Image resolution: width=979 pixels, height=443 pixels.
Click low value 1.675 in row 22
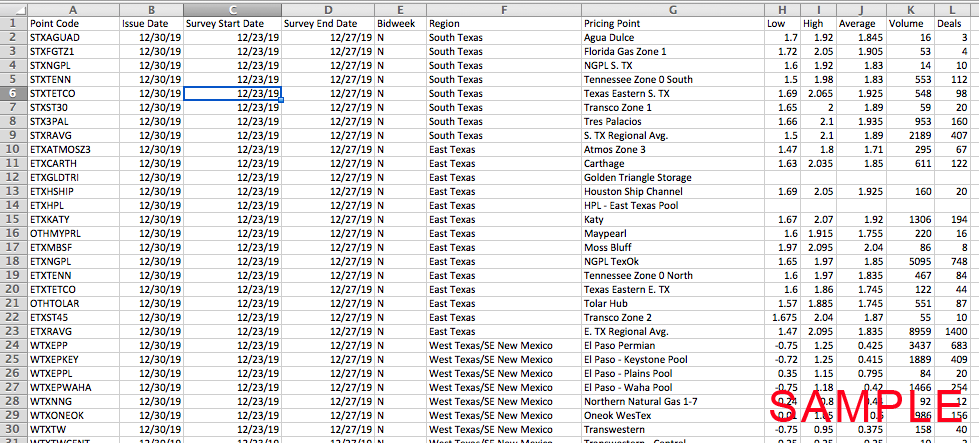(x=782, y=318)
